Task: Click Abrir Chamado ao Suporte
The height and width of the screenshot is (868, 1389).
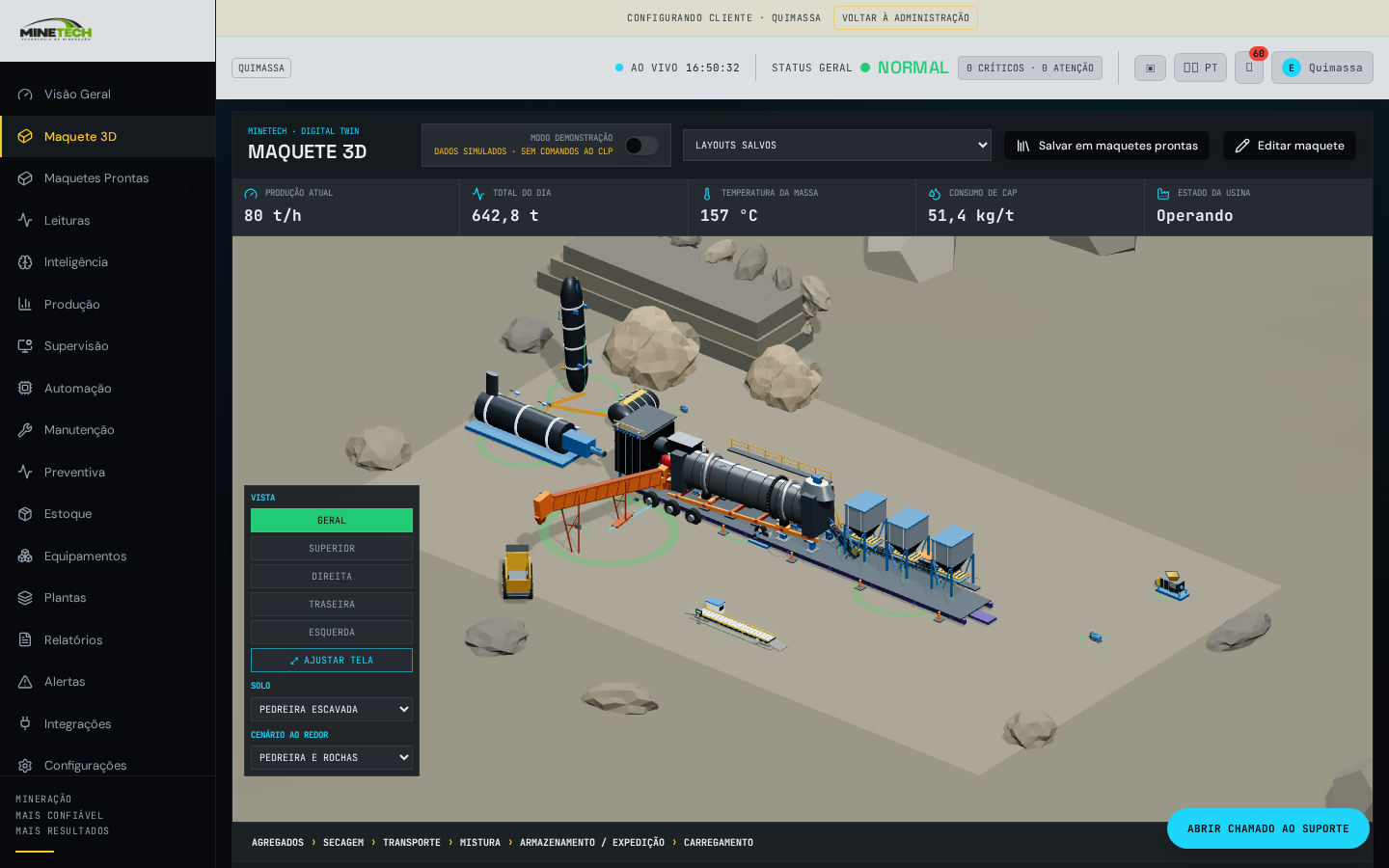Action: coord(1268,828)
